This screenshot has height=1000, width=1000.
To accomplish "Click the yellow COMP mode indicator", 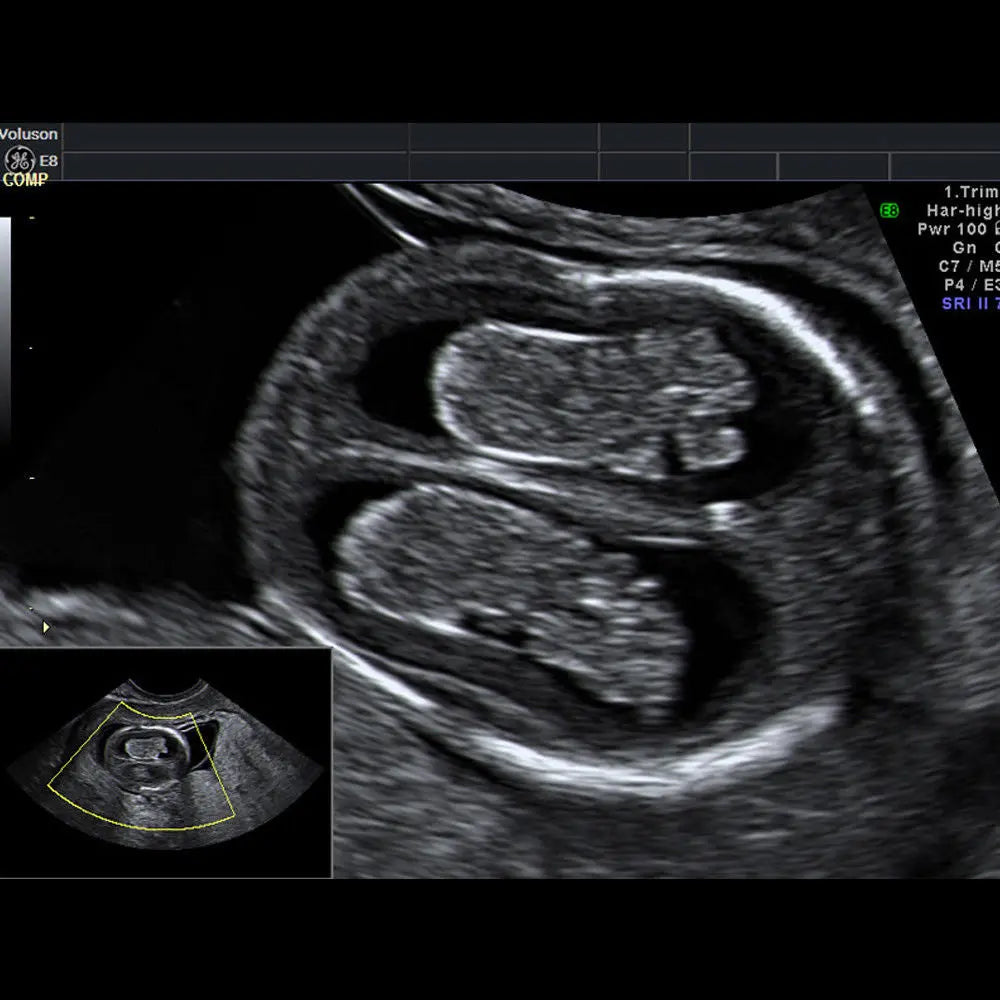I will (25, 180).
